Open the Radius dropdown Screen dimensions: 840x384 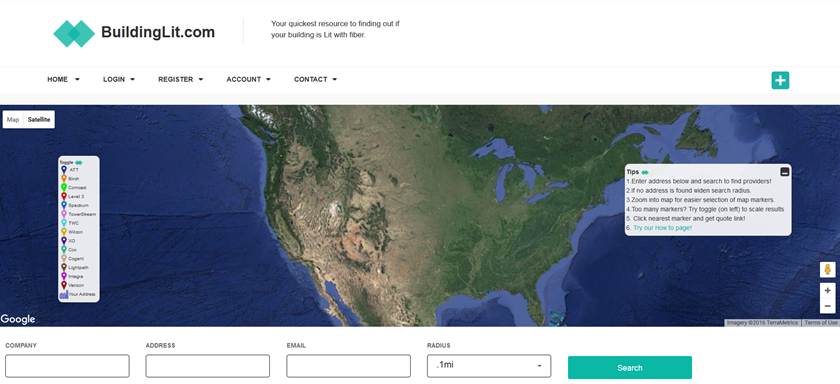click(489, 366)
